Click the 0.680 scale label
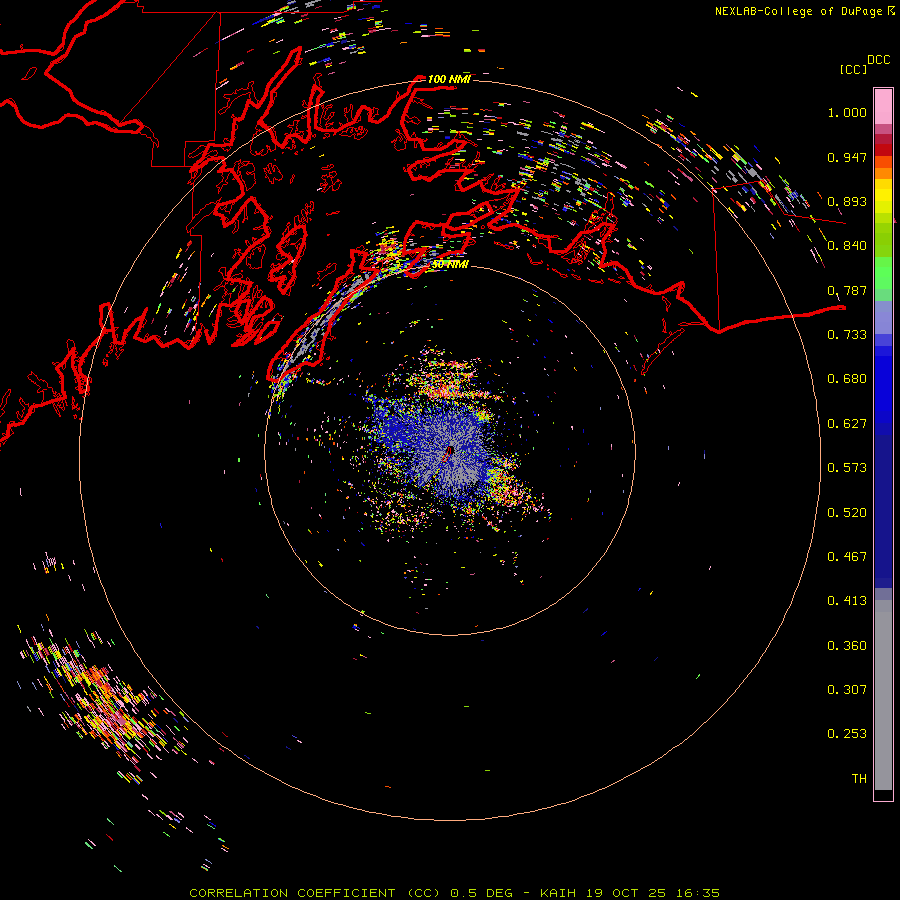 pyautogui.click(x=847, y=379)
